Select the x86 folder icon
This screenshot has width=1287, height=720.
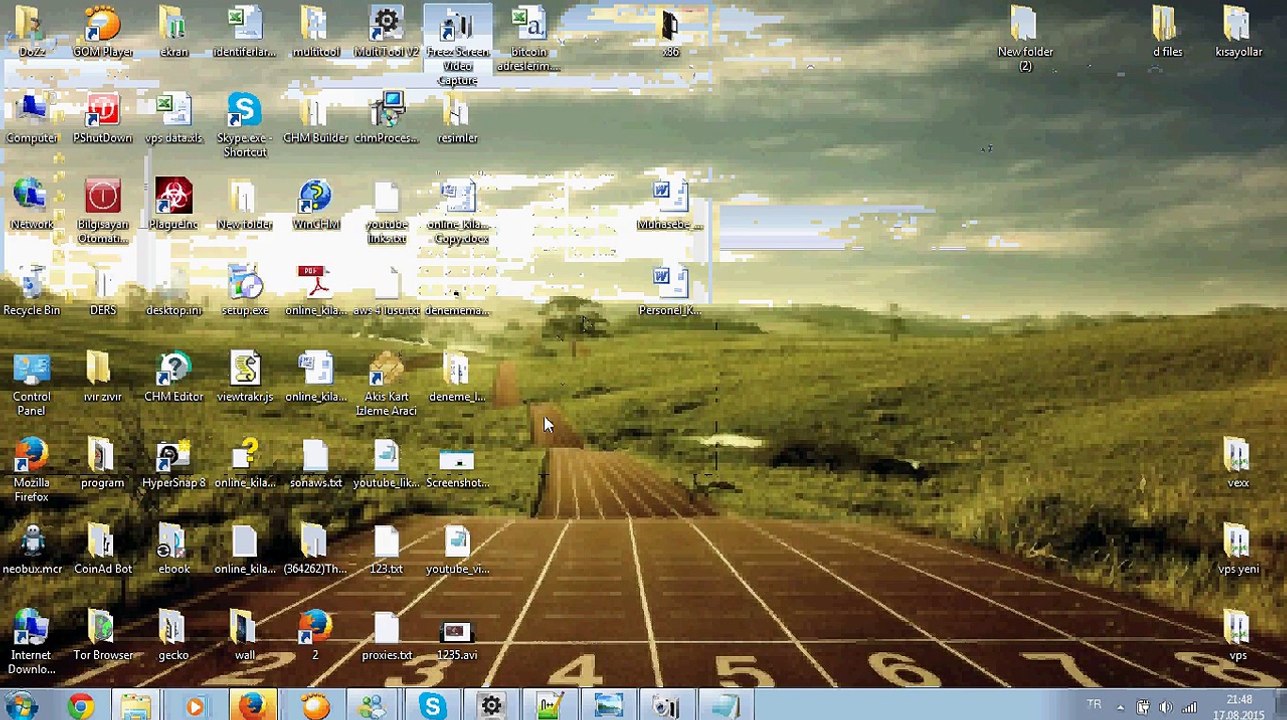pyautogui.click(x=670, y=31)
